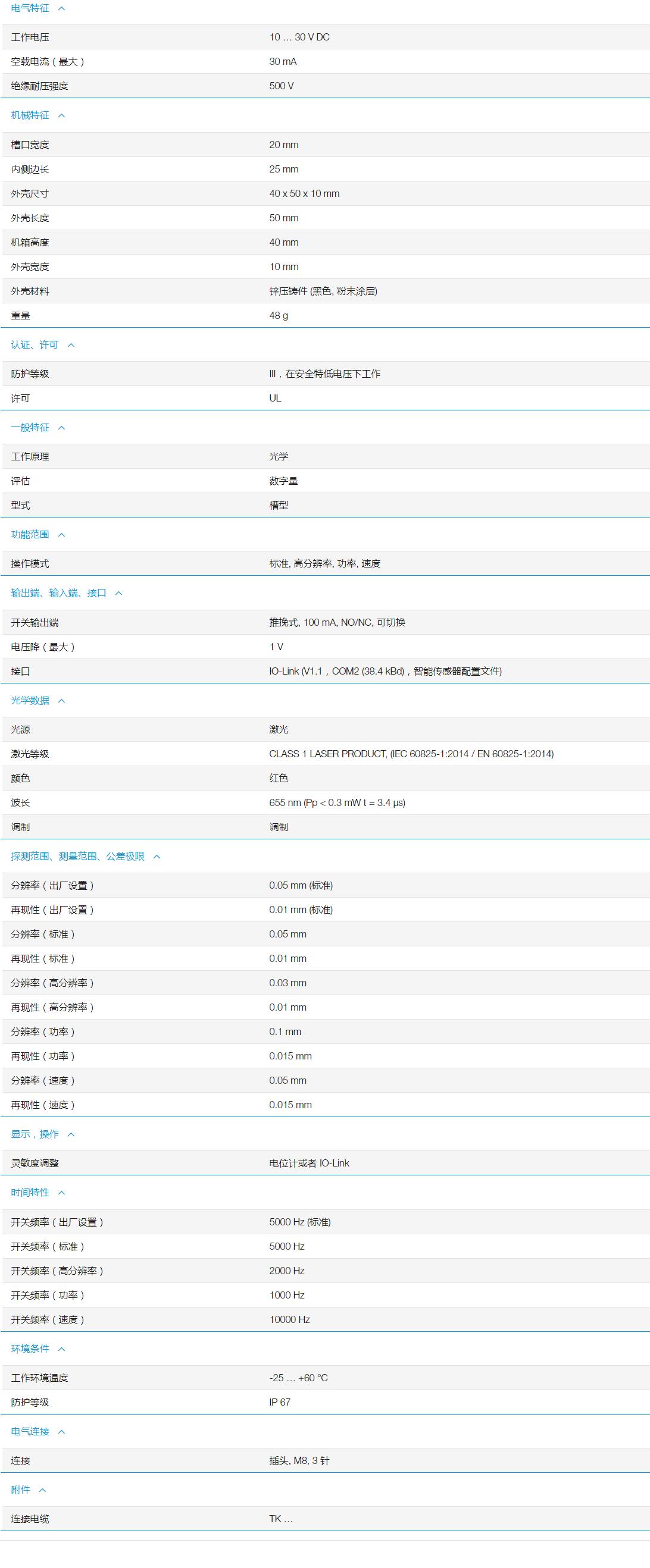Select the 5000 Hz (标准) value
The width and height of the screenshot is (650, 1568).
coord(300,1222)
